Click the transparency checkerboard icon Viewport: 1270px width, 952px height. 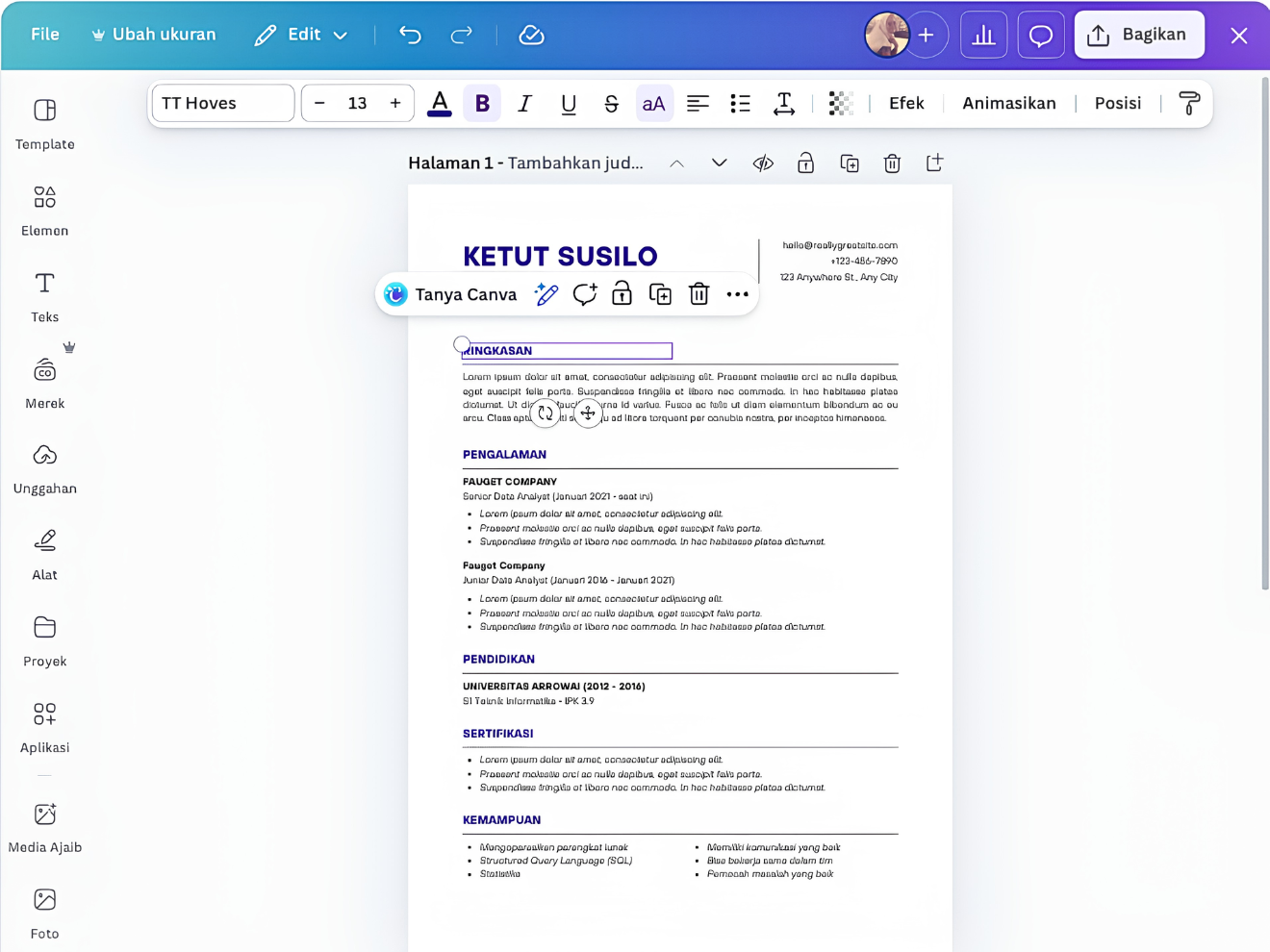point(841,104)
